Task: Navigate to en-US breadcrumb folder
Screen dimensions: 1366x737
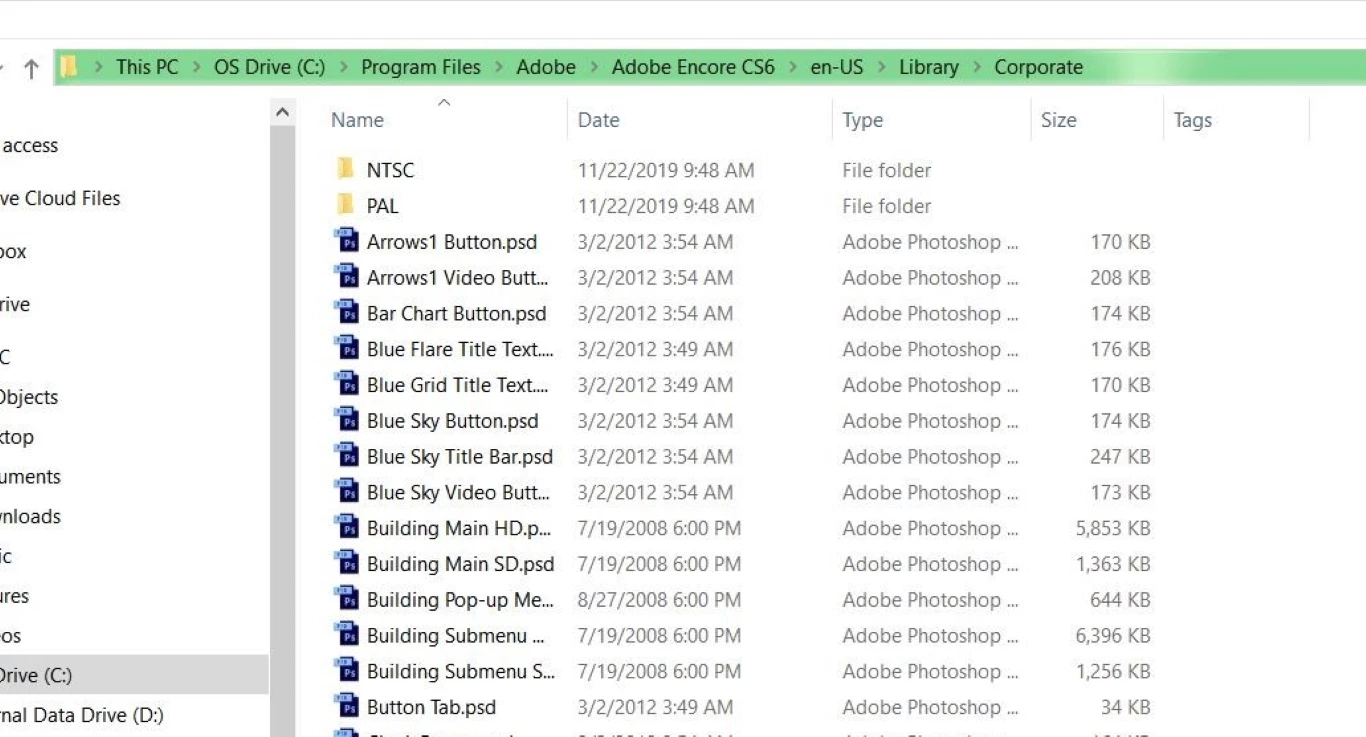Action: tap(837, 67)
